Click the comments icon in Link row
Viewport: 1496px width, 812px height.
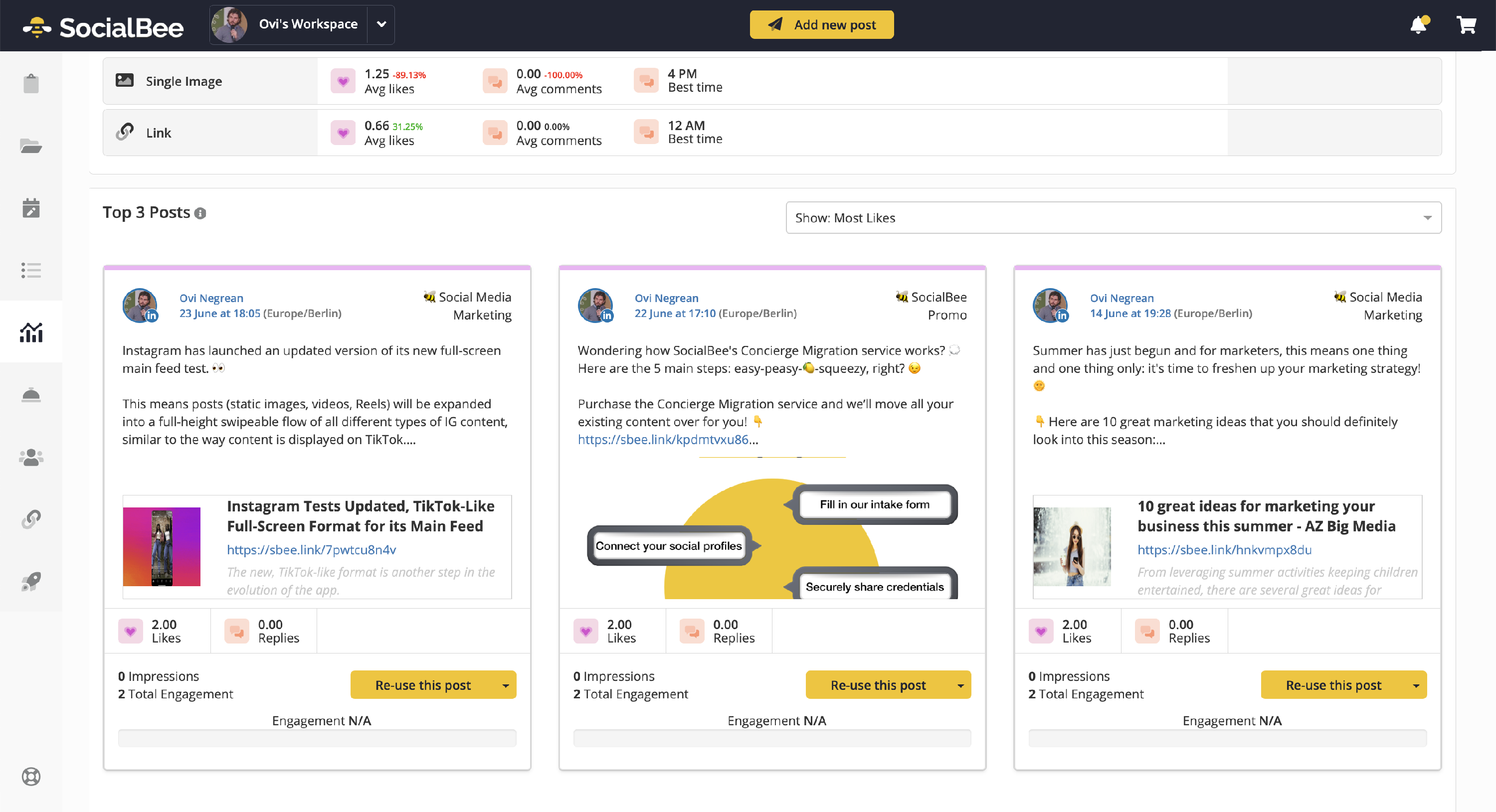click(x=495, y=132)
